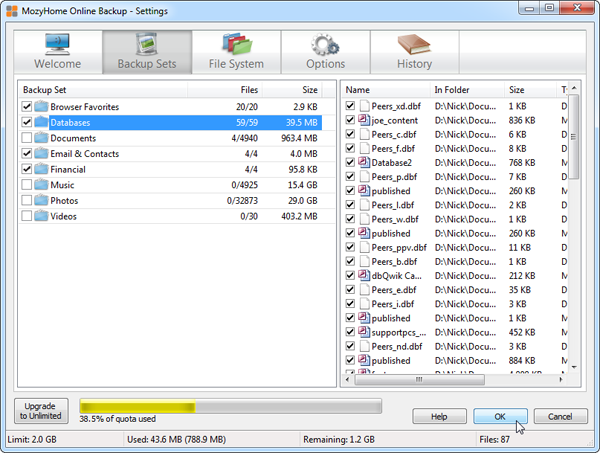Select the Peers_l.dbf file name

pos(393,205)
